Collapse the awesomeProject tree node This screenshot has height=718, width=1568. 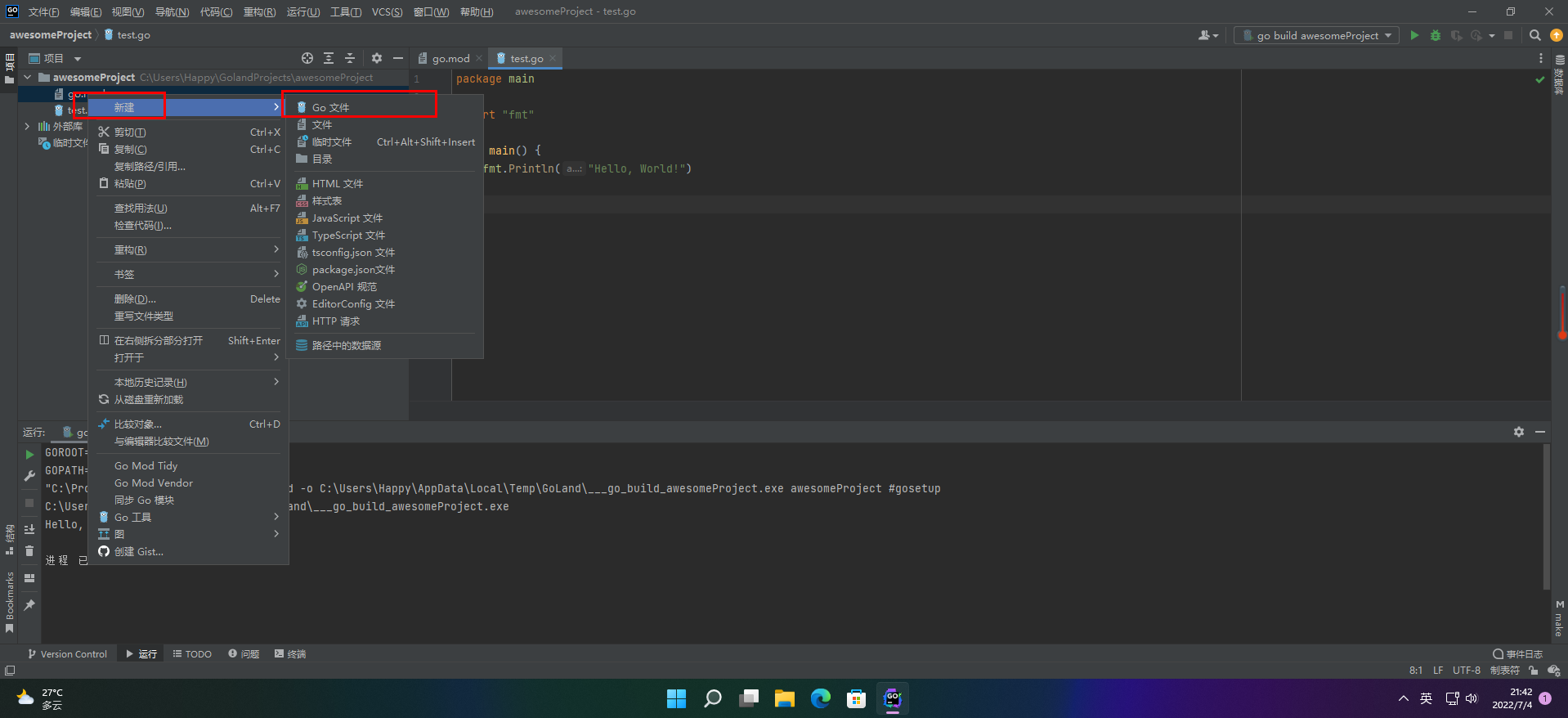coord(28,77)
